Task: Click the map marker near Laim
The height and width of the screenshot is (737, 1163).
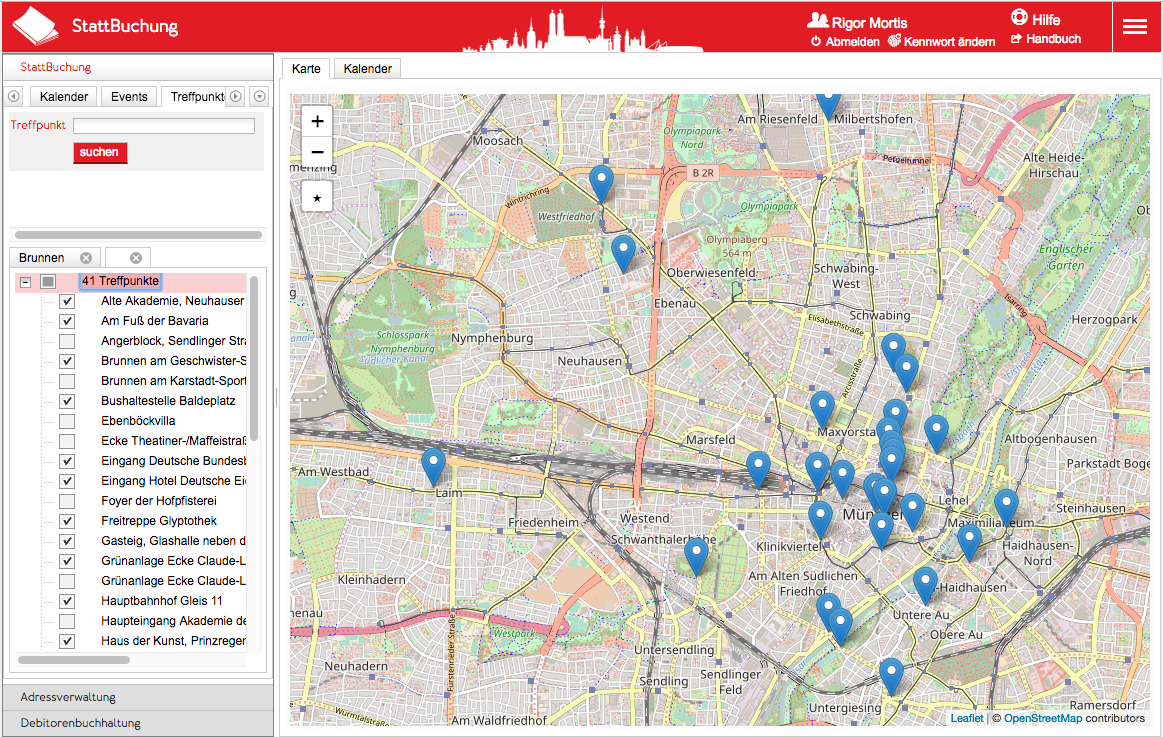Action: click(433, 465)
